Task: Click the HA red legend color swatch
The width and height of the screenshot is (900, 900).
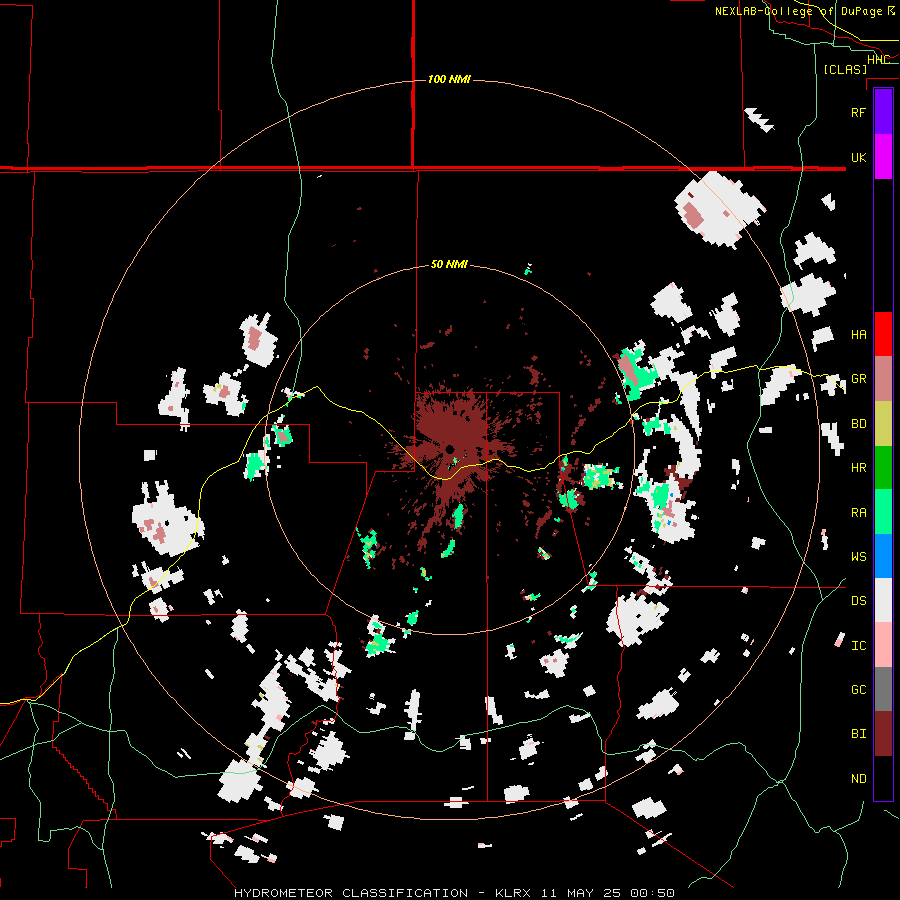Action: point(883,334)
